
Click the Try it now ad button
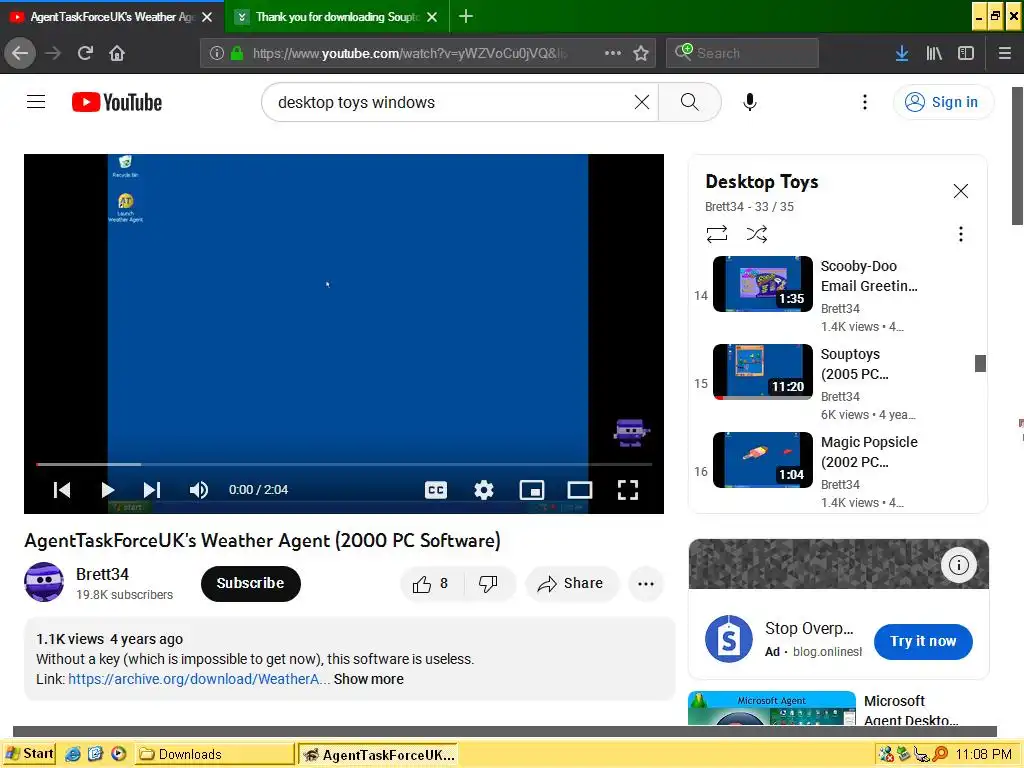click(x=923, y=641)
